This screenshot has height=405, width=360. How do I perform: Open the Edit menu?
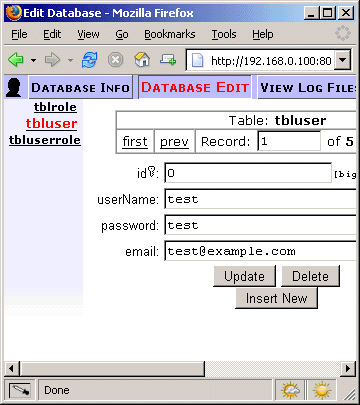click(x=52, y=34)
